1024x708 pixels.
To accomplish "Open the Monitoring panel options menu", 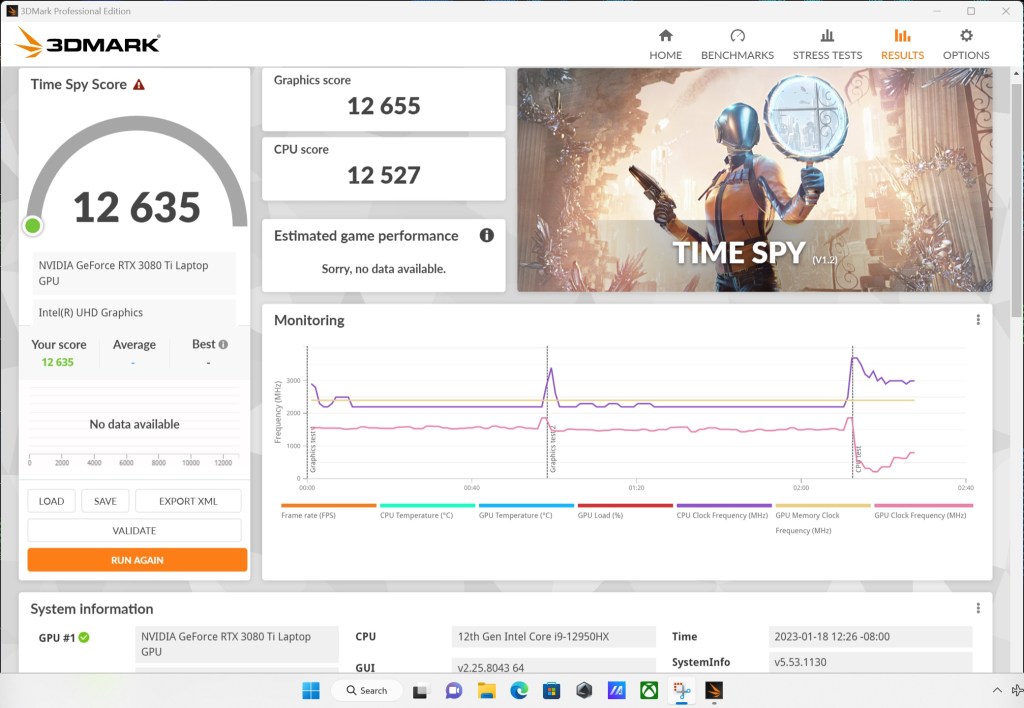I will pyautogui.click(x=977, y=318).
